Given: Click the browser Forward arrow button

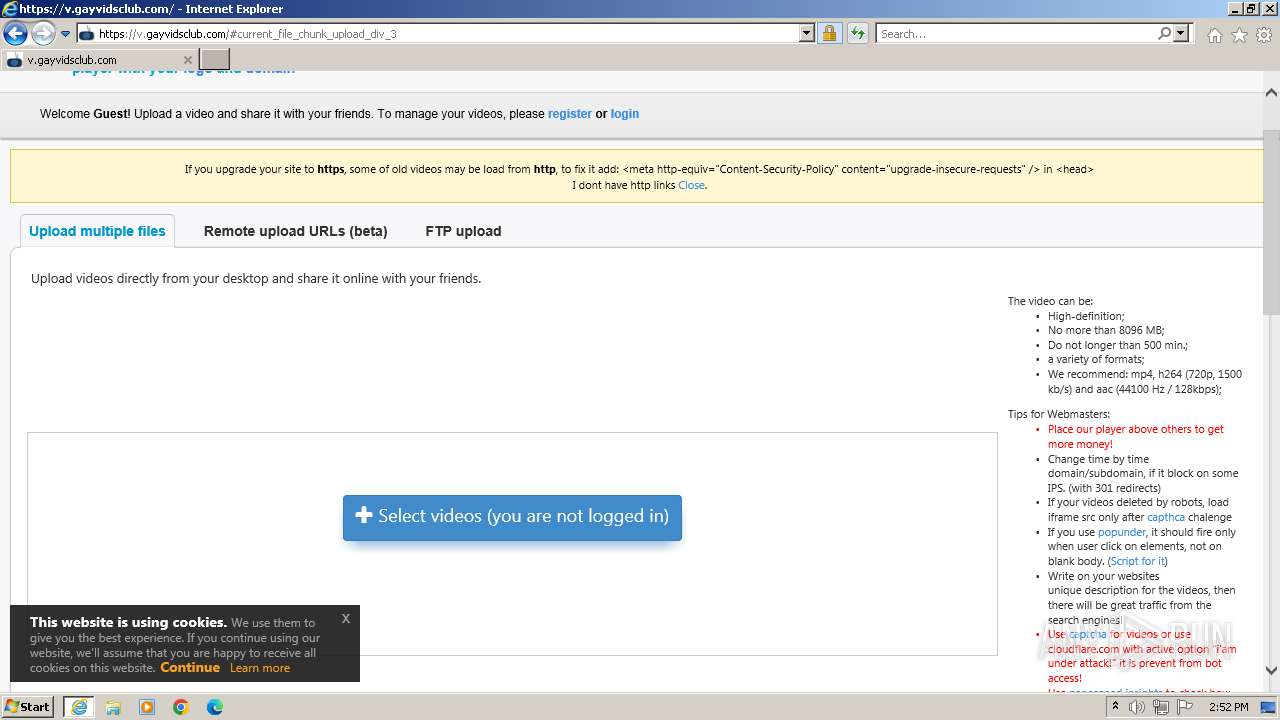Looking at the screenshot, I should [43, 34].
